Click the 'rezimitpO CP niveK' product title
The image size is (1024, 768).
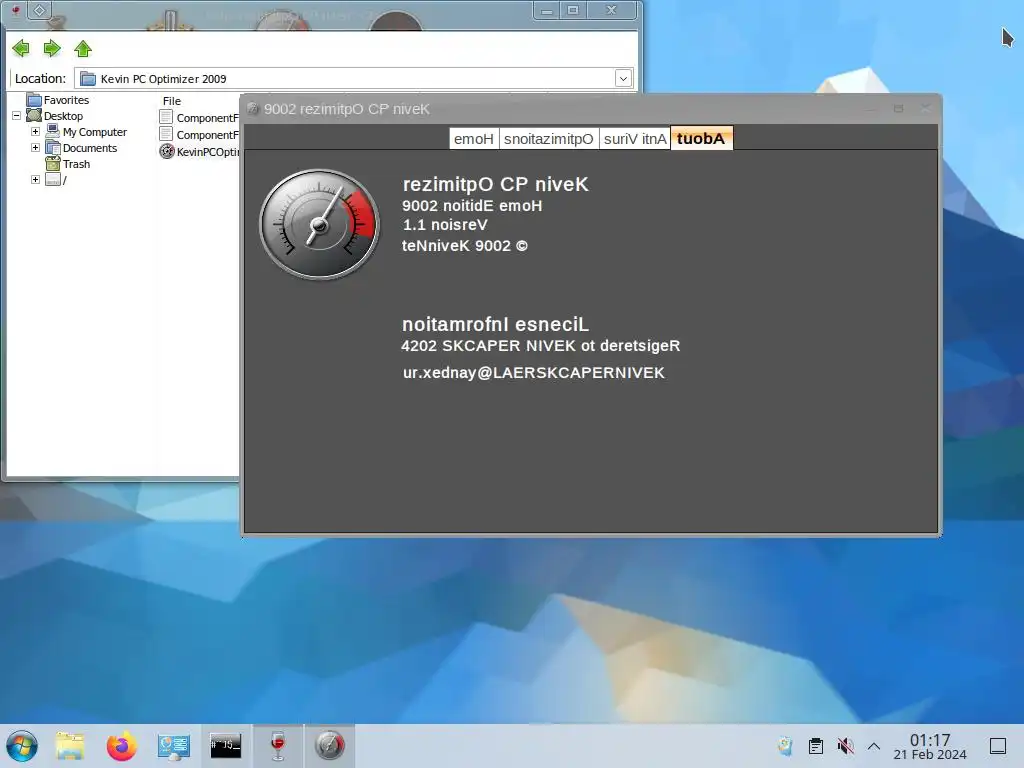(x=496, y=185)
